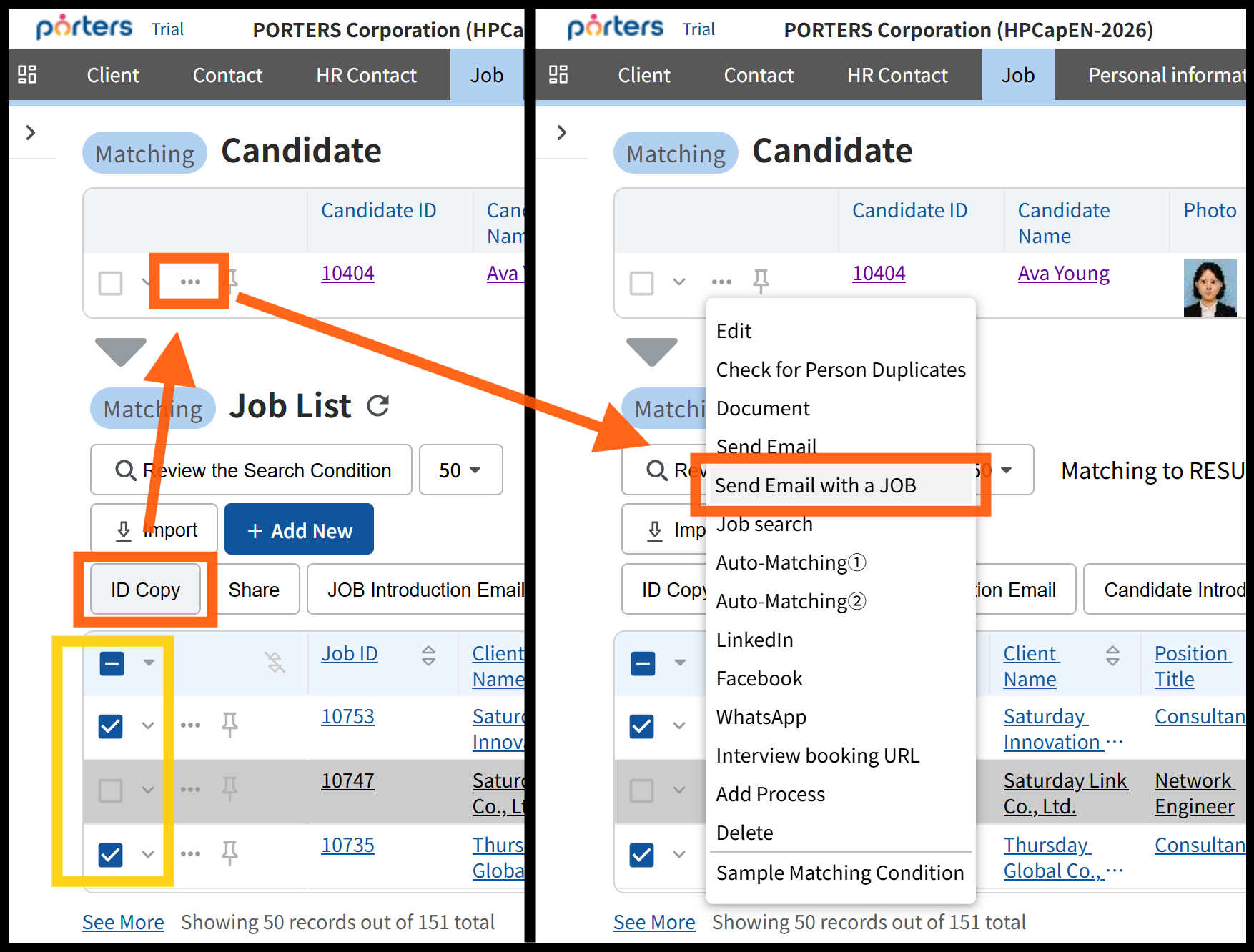Open three-dot menu for candidate 10404 in left panel

click(x=190, y=282)
